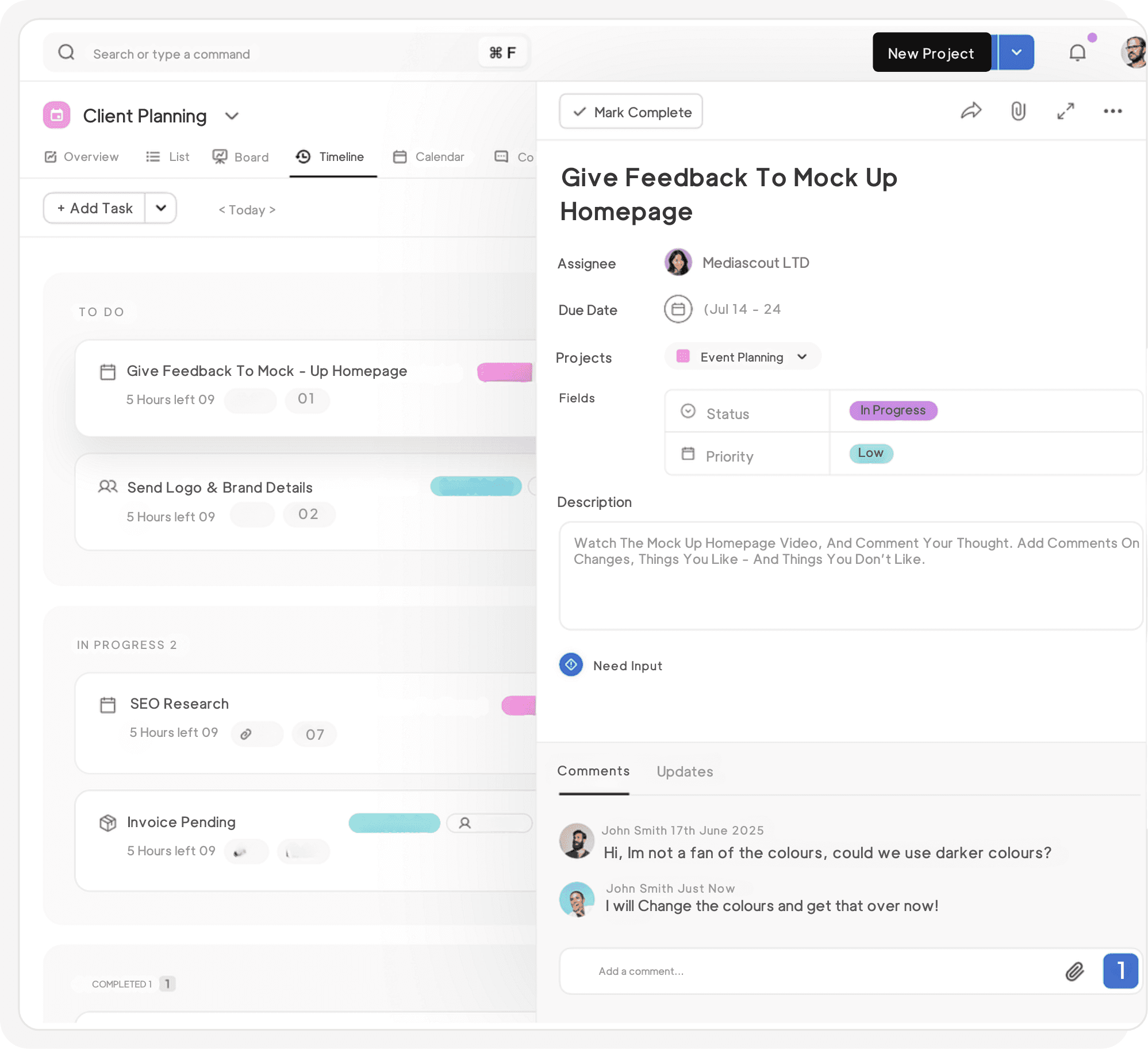Switch to the Calendar tab
Screen dimensions: 1148x1049
point(428,157)
